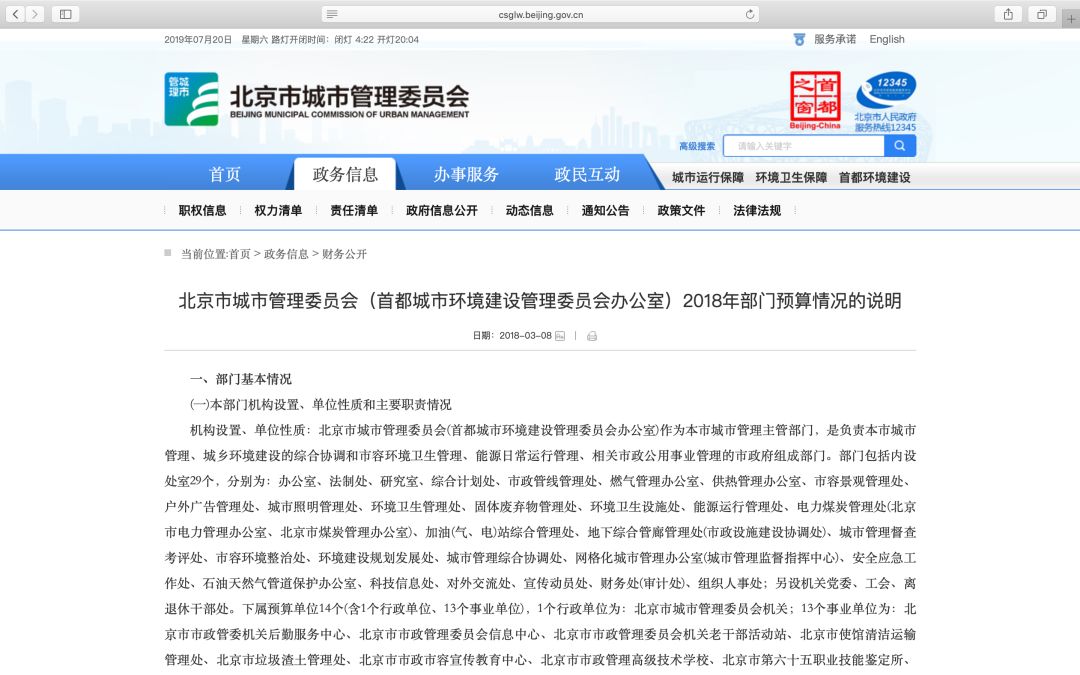
Task: Toggle the Safari sidebar button
Action: (65, 14)
